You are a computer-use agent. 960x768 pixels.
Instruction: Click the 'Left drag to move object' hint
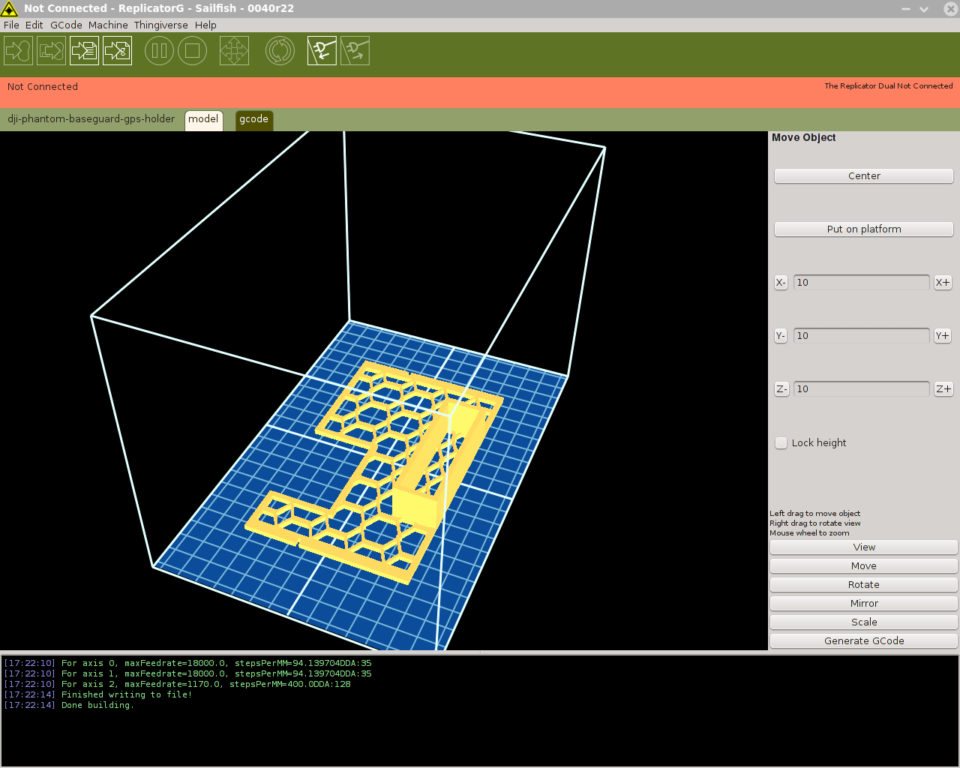point(814,513)
